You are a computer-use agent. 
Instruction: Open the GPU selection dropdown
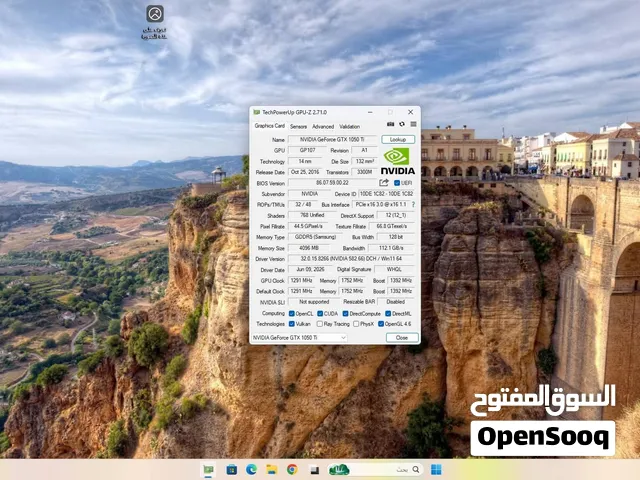point(299,338)
